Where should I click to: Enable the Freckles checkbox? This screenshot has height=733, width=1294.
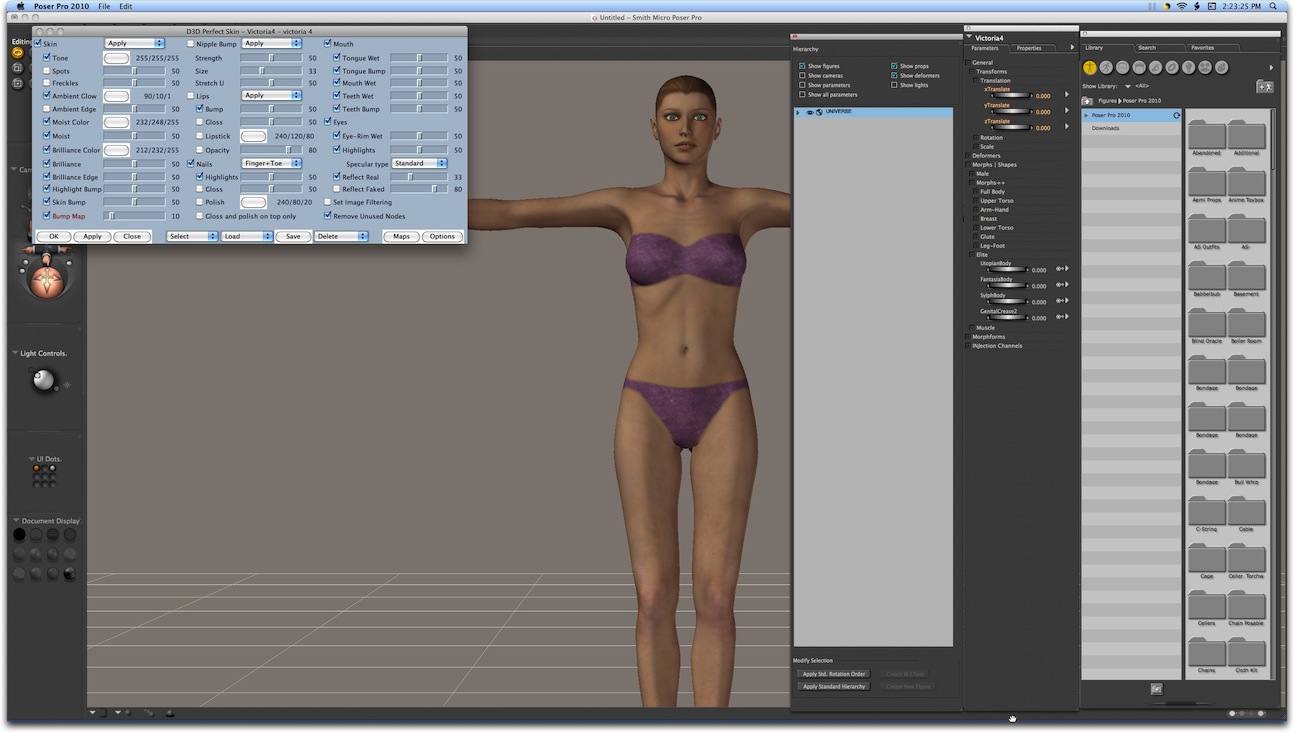[x=47, y=83]
